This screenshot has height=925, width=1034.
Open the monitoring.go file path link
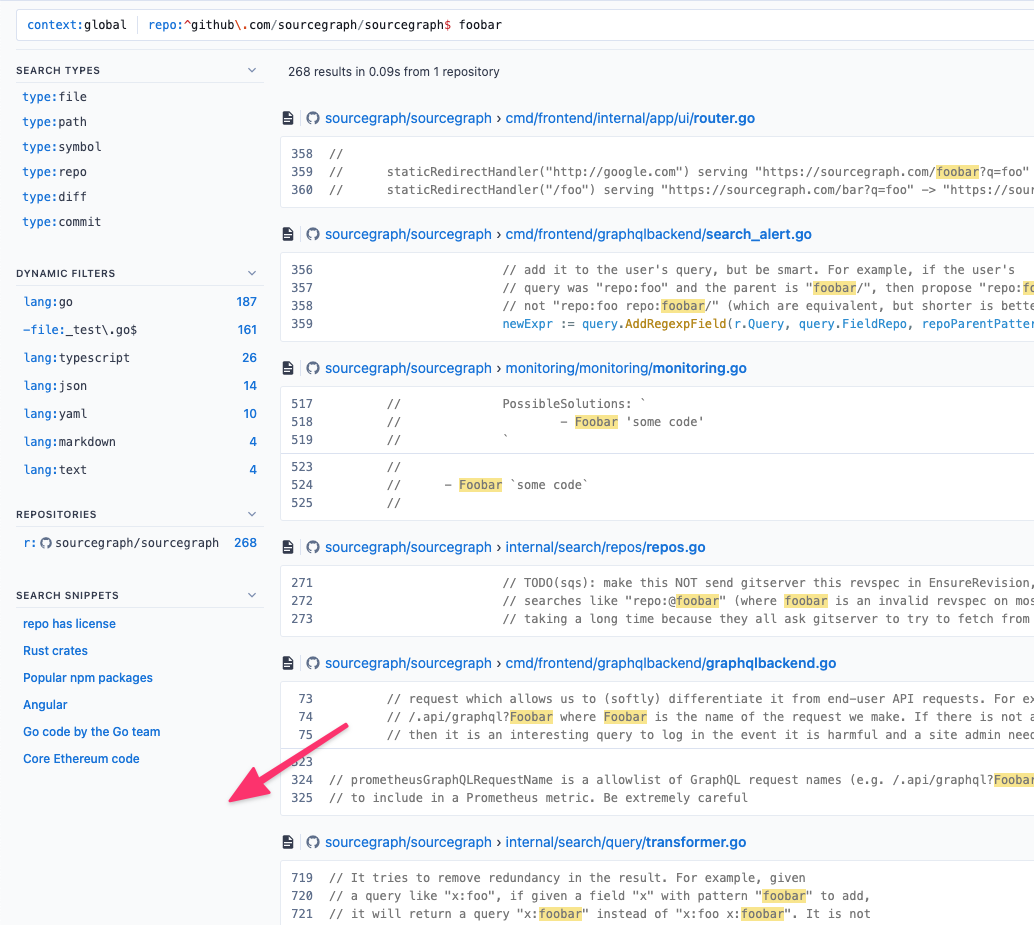pyautogui.click(x=626, y=368)
